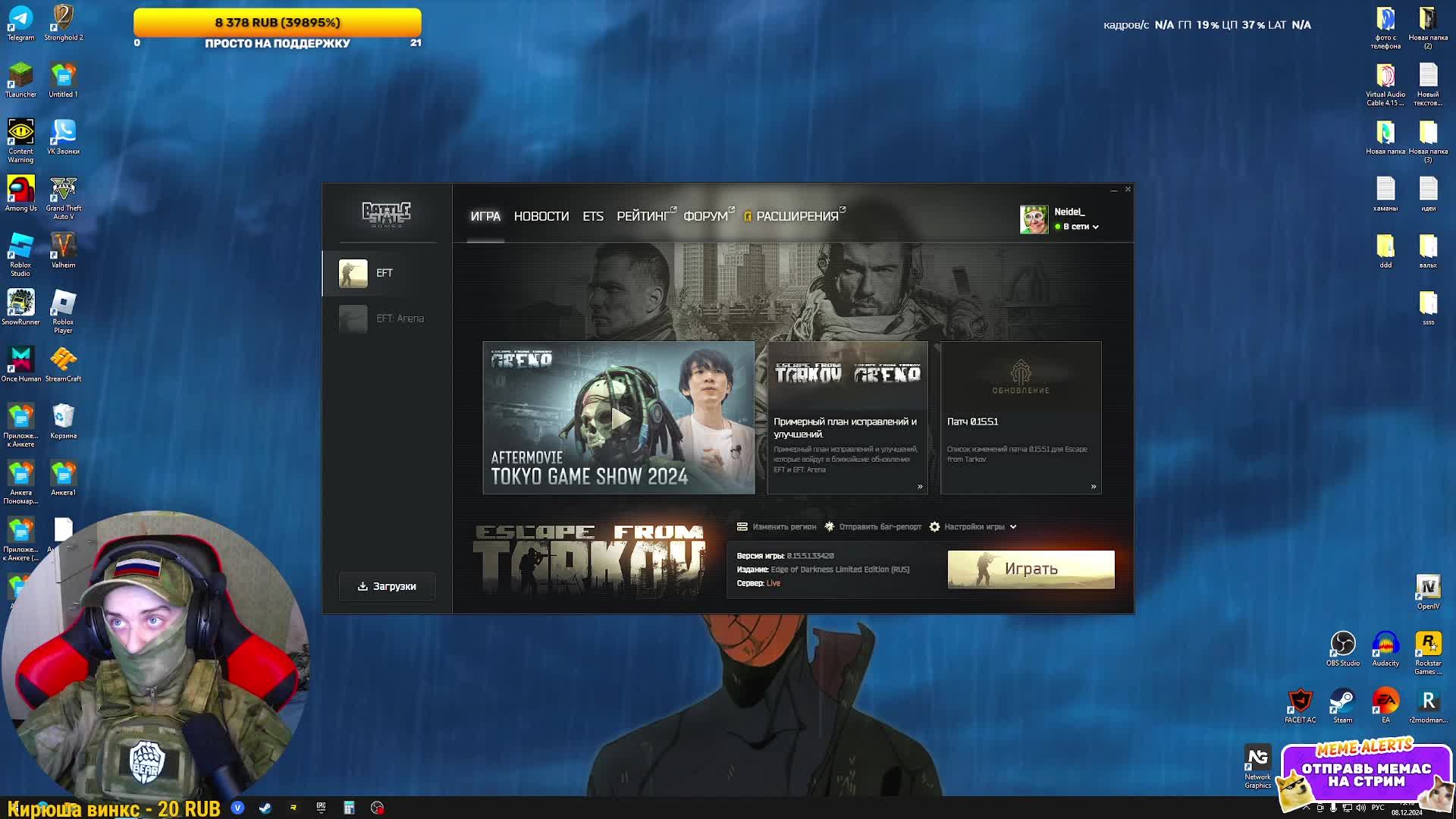Open the OBS Studio desktop shortcut
The width and height of the screenshot is (1456, 819).
1342,645
